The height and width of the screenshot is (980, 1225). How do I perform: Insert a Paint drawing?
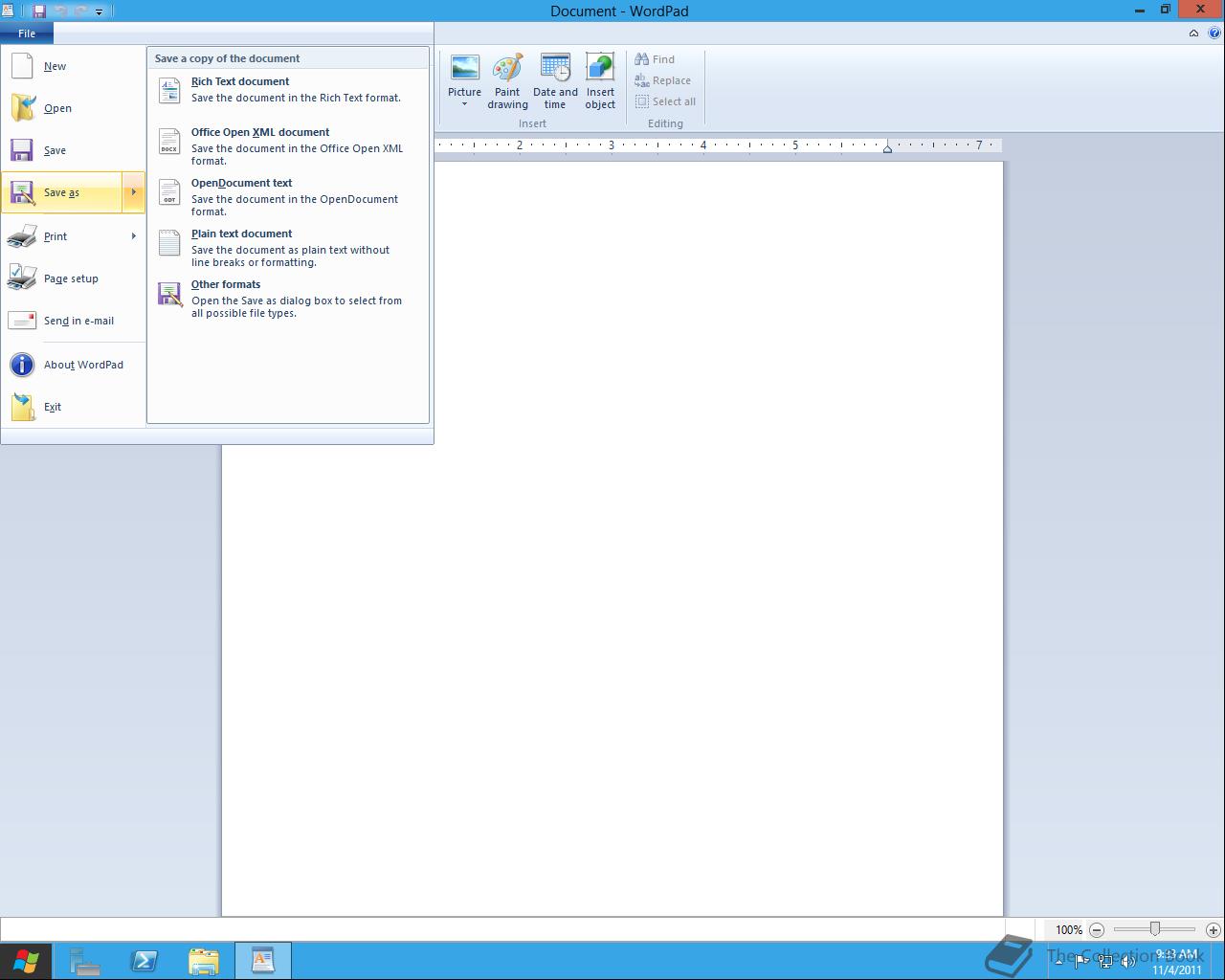point(507,82)
